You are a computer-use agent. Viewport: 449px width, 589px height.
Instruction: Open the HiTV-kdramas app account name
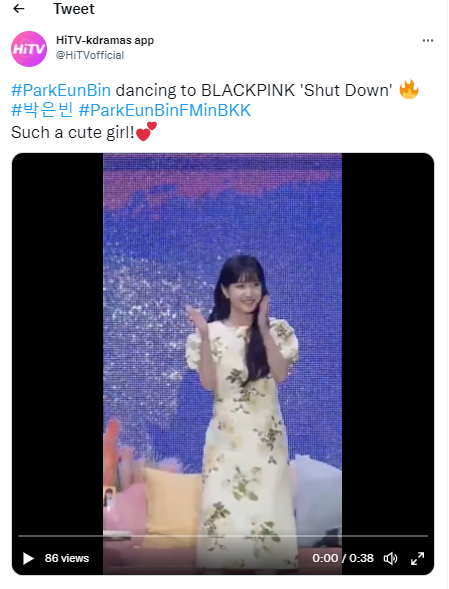click(x=105, y=40)
